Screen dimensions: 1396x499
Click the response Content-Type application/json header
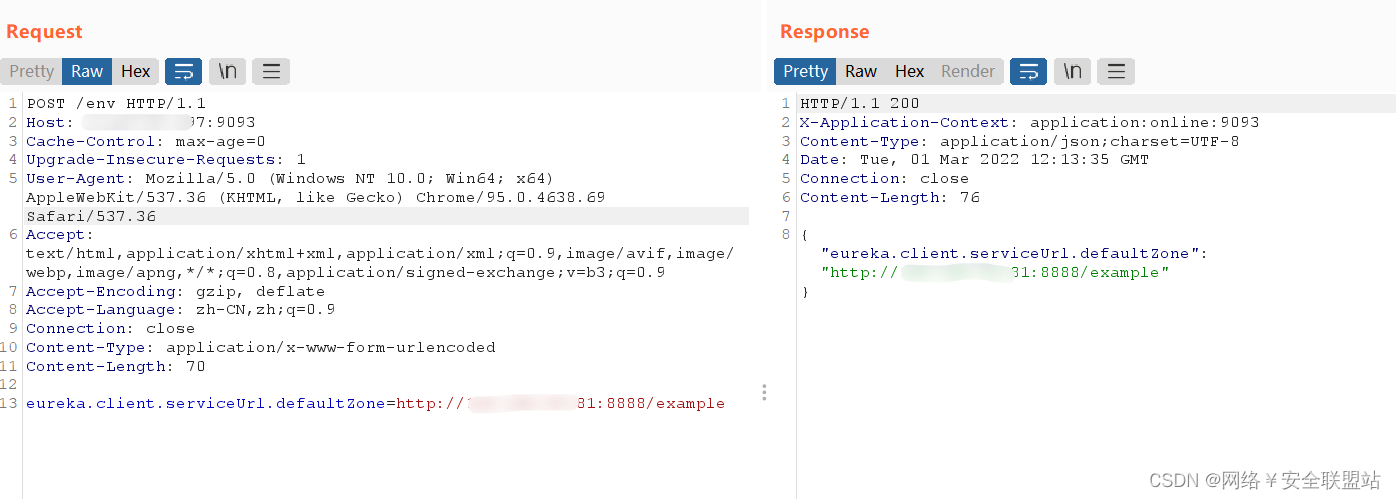1020,141
